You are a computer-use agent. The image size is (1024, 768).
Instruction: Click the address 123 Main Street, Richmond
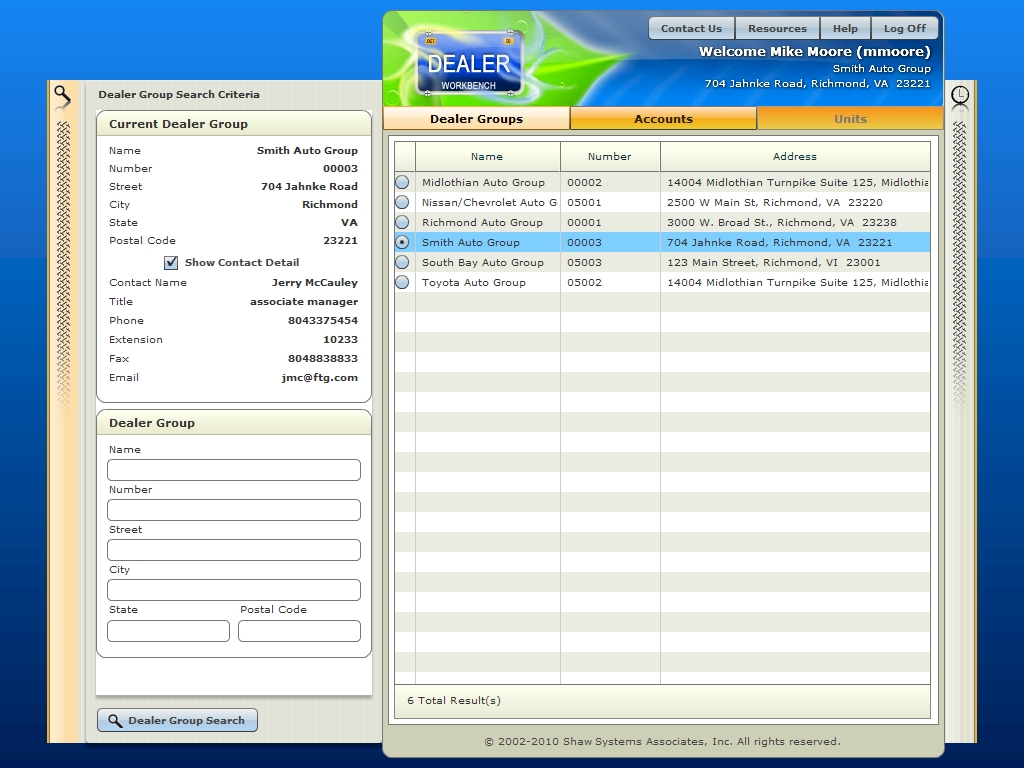773,263
